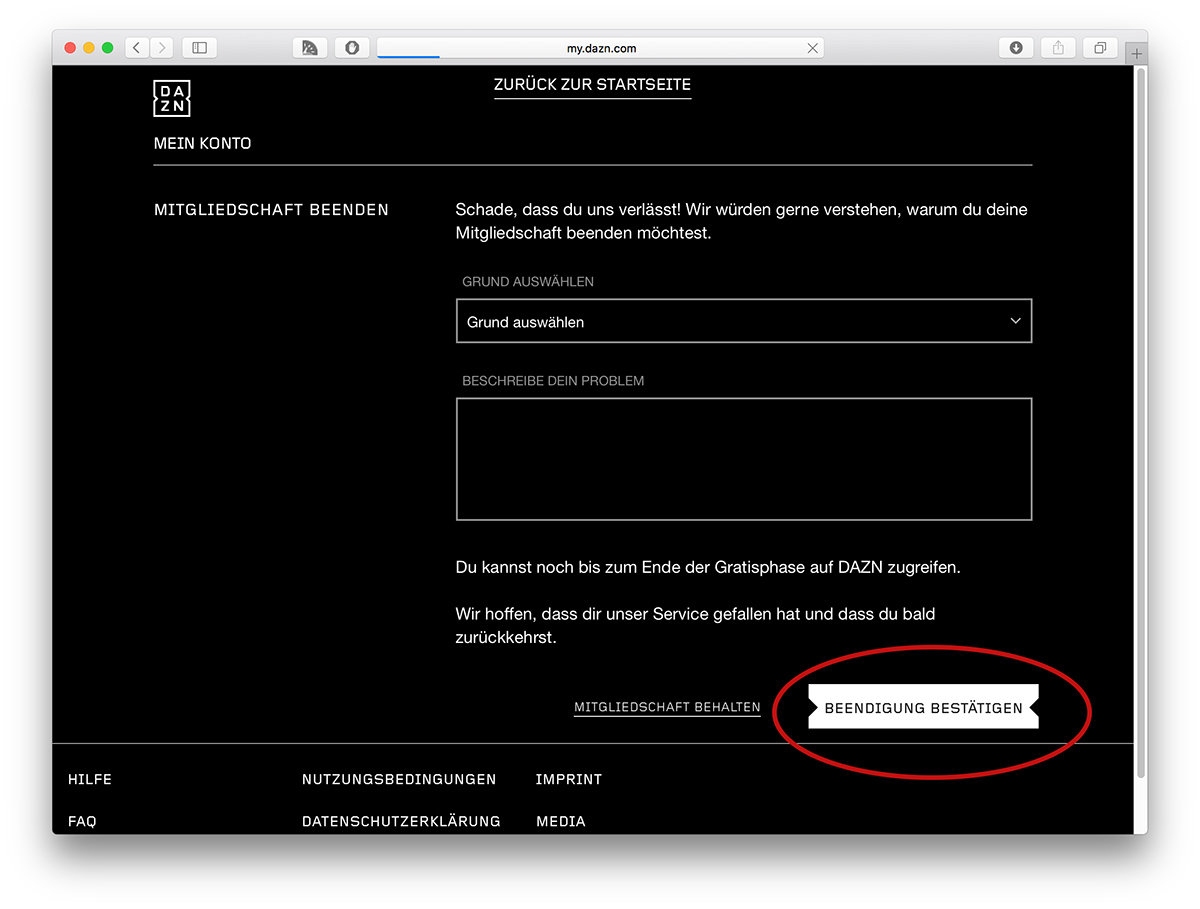Image resolution: width=1200 pixels, height=909 pixels.
Task: Open a new tab with plus button
Action: click(x=1136, y=53)
